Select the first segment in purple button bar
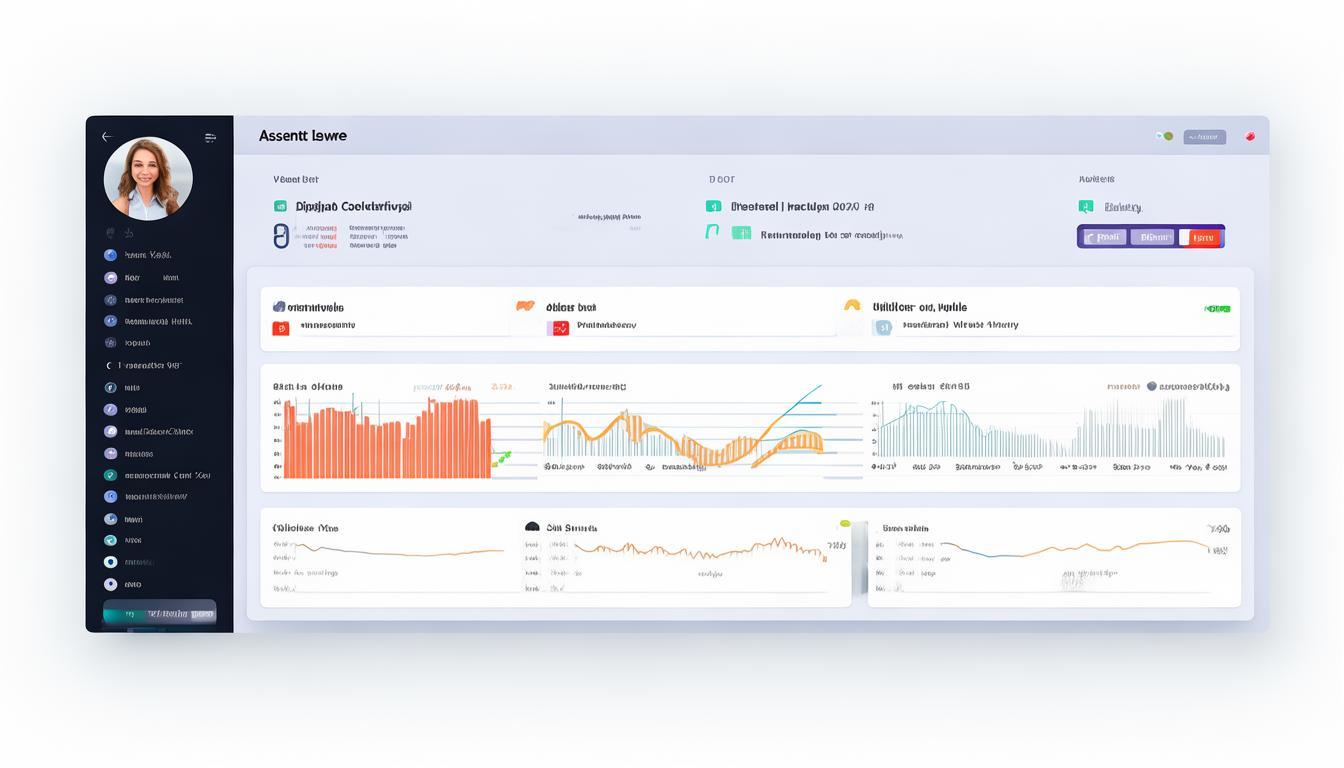The image size is (1344, 768). click(x=1104, y=238)
